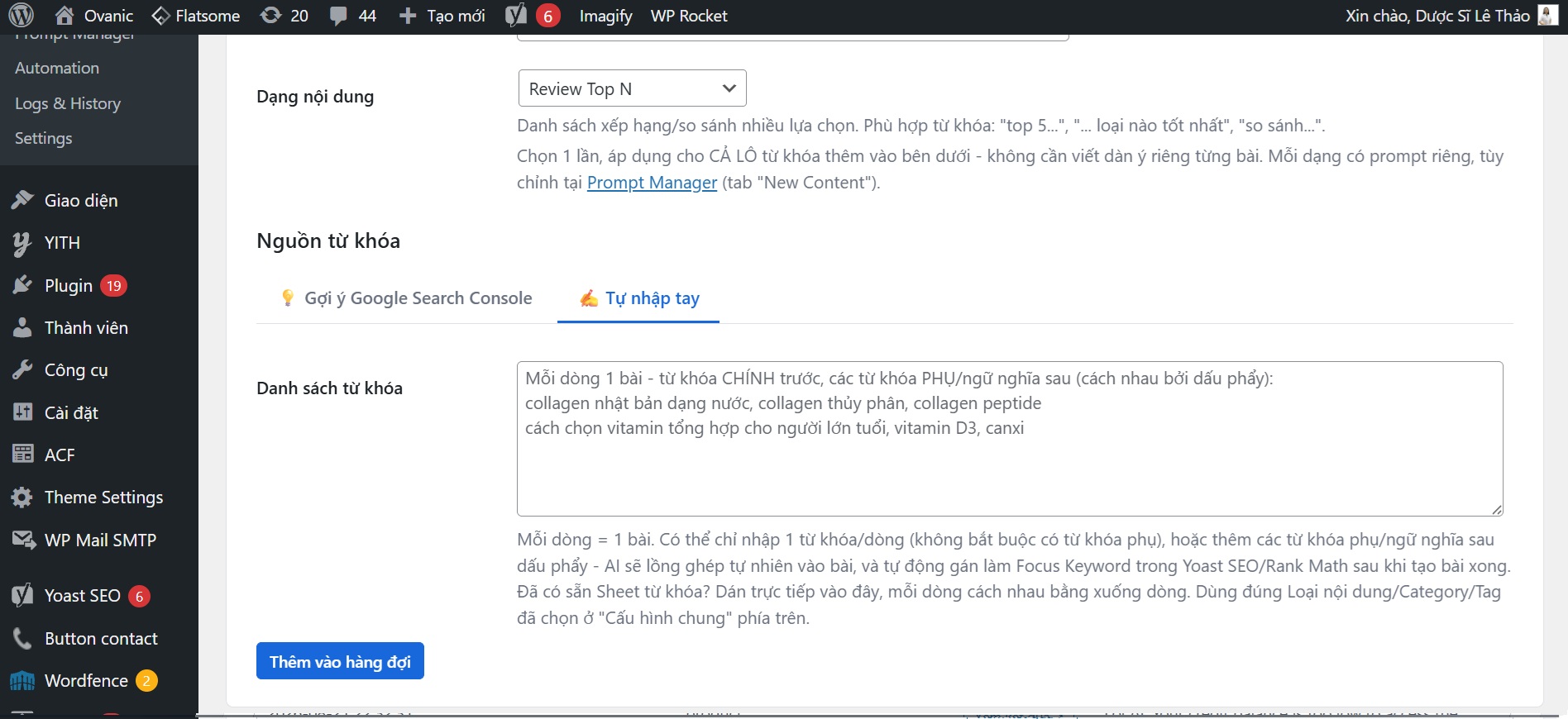Screen dimensions: 1568x719
Task: Click the YITH sidebar icon
Action: click(22, 243)
